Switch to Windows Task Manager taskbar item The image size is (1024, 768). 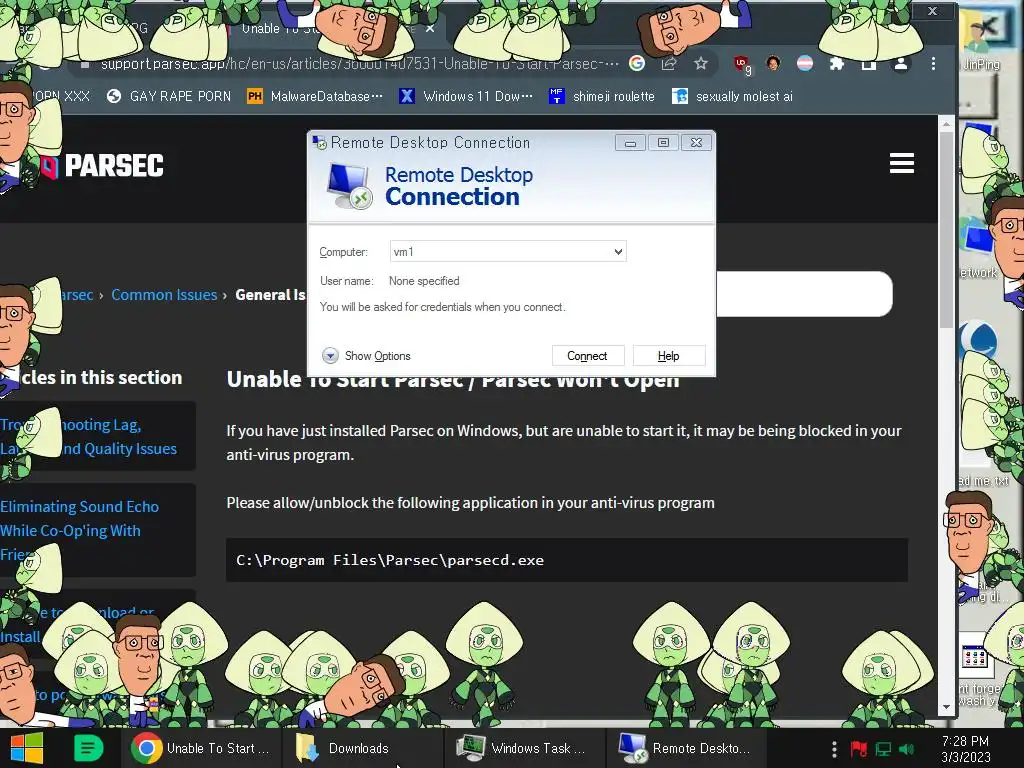coord(522,748)
